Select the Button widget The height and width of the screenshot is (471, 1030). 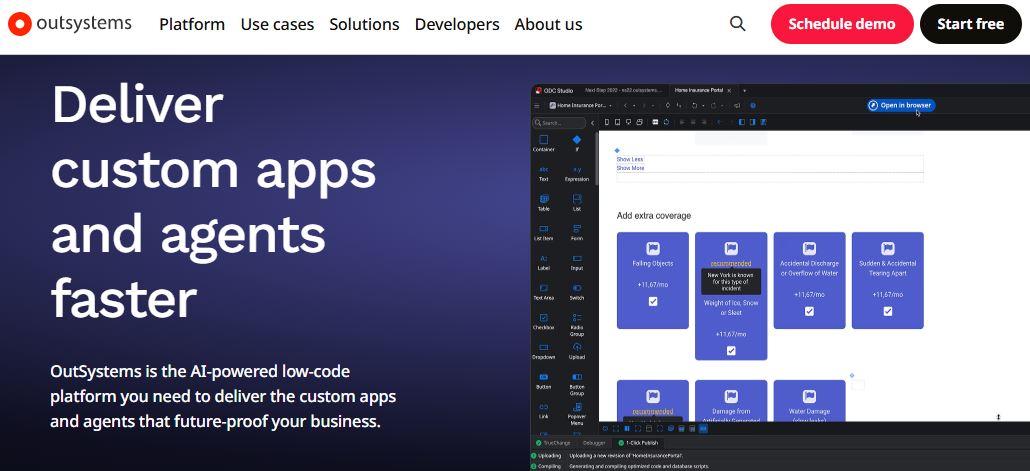coord(543,381)
